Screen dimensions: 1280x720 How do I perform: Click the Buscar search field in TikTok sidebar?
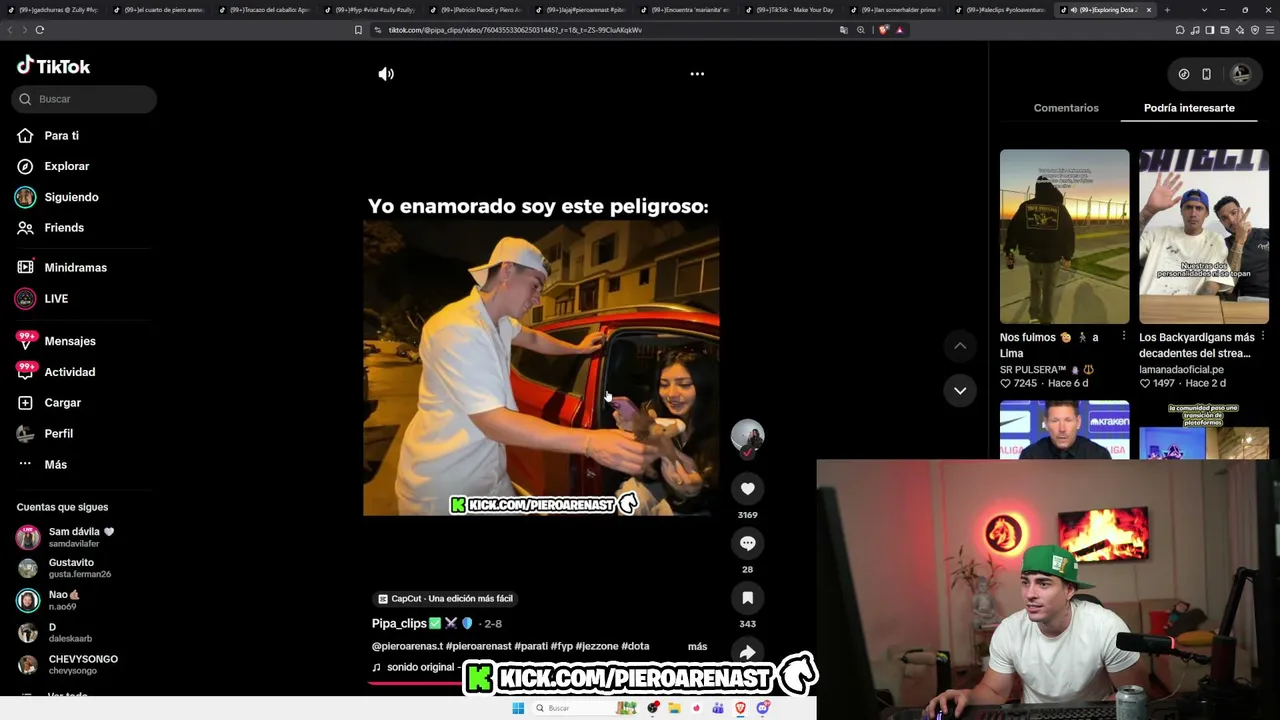click(x=85, y=99)
